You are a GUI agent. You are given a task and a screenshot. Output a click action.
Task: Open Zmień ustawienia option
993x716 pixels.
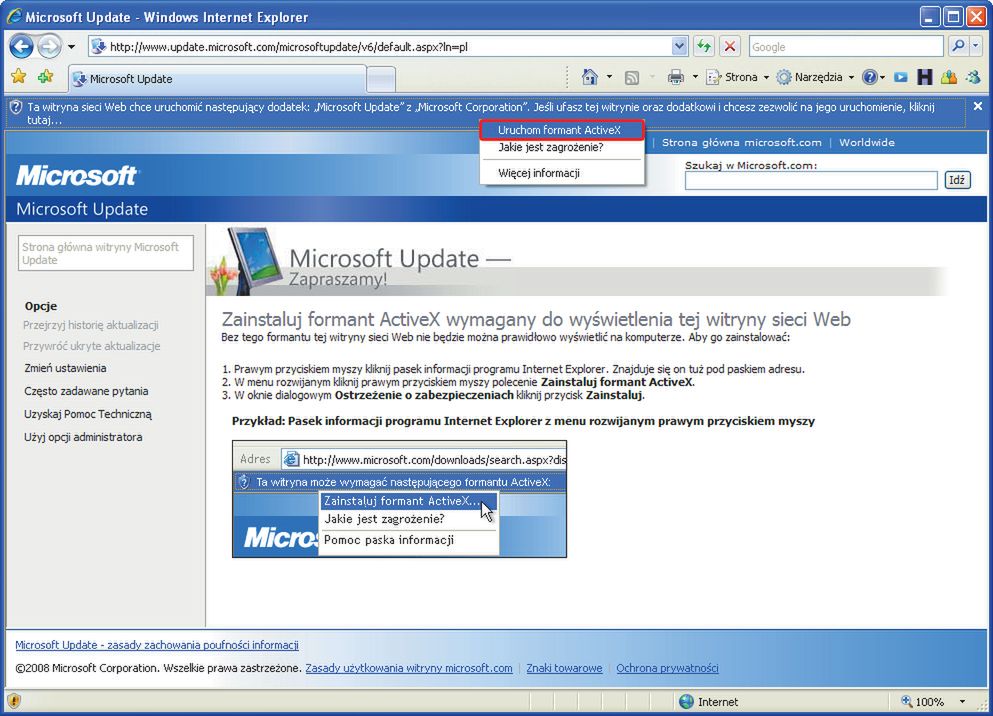[65, 368]
